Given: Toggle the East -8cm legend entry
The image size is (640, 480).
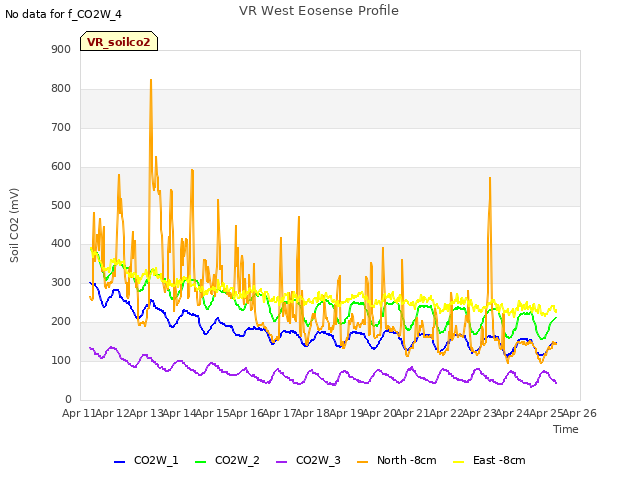Looking at the screenshot, I should pos(489,461).
